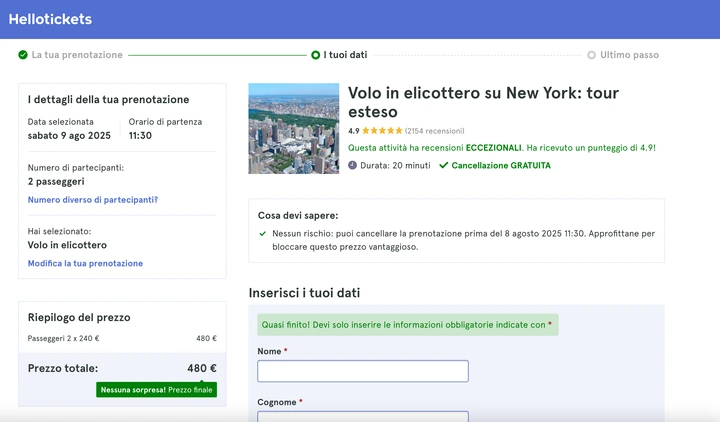Select the I tuoi dati step
This screenshot has width=720, height=422.
[345, 55]
